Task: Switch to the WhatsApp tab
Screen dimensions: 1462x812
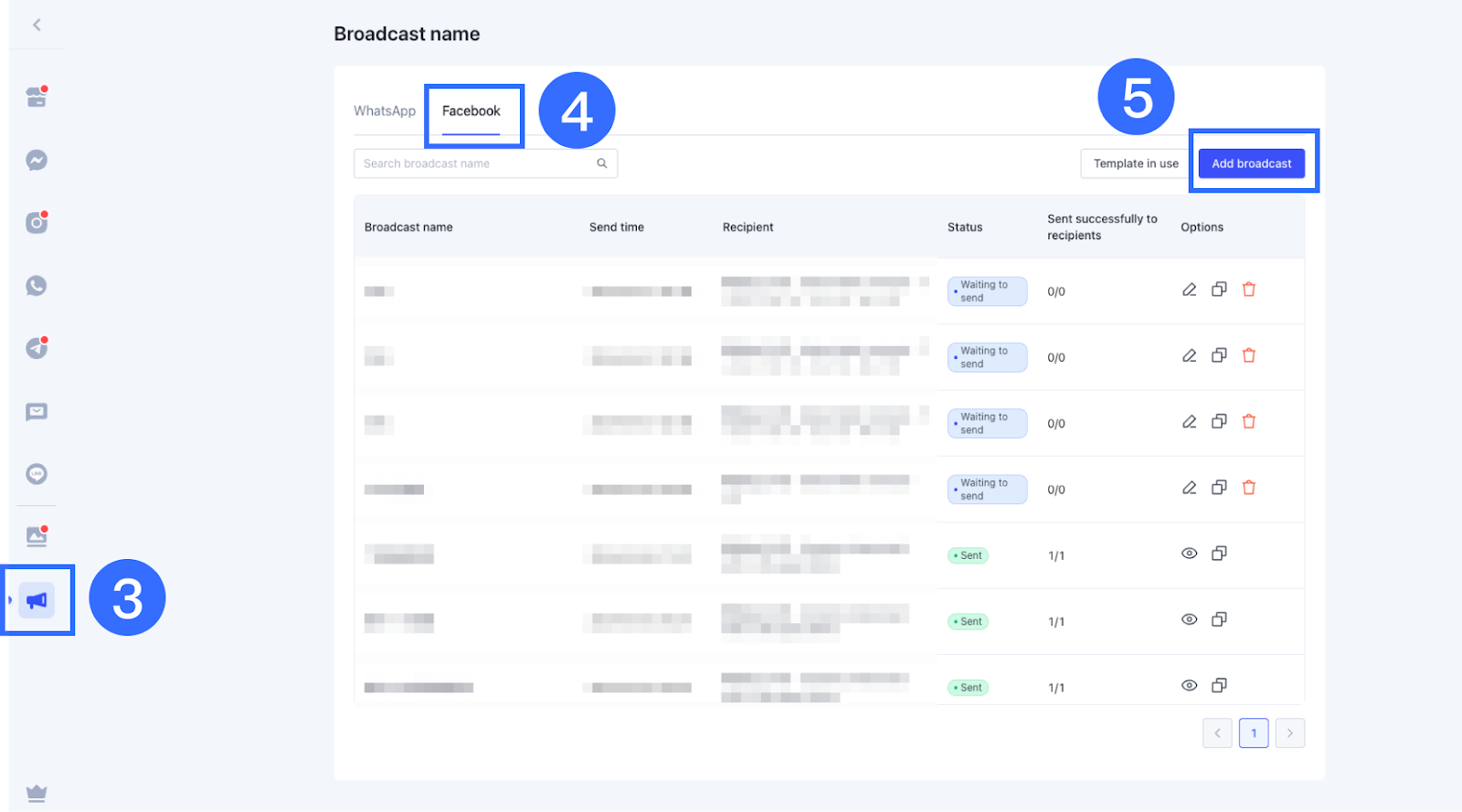Action: 385,111
